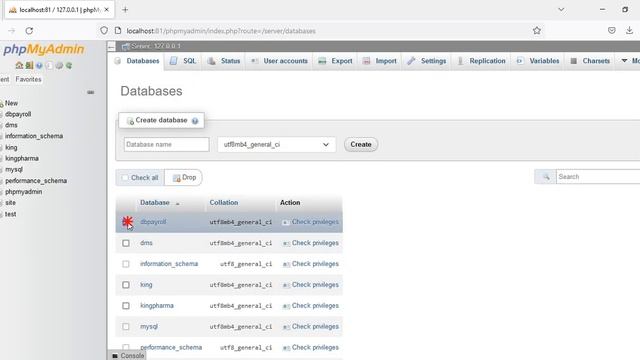Reload the page with the browser refresh icon

click(x=29, y=31)
